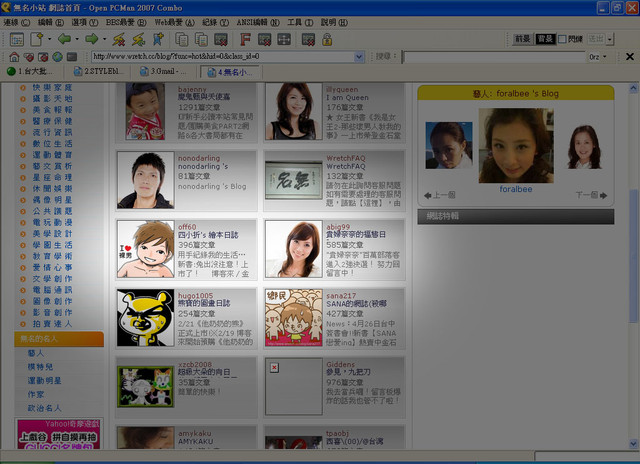Open the 模特兒 sidebar link
The height and width of the screenshot is (464, 640).
40,366
